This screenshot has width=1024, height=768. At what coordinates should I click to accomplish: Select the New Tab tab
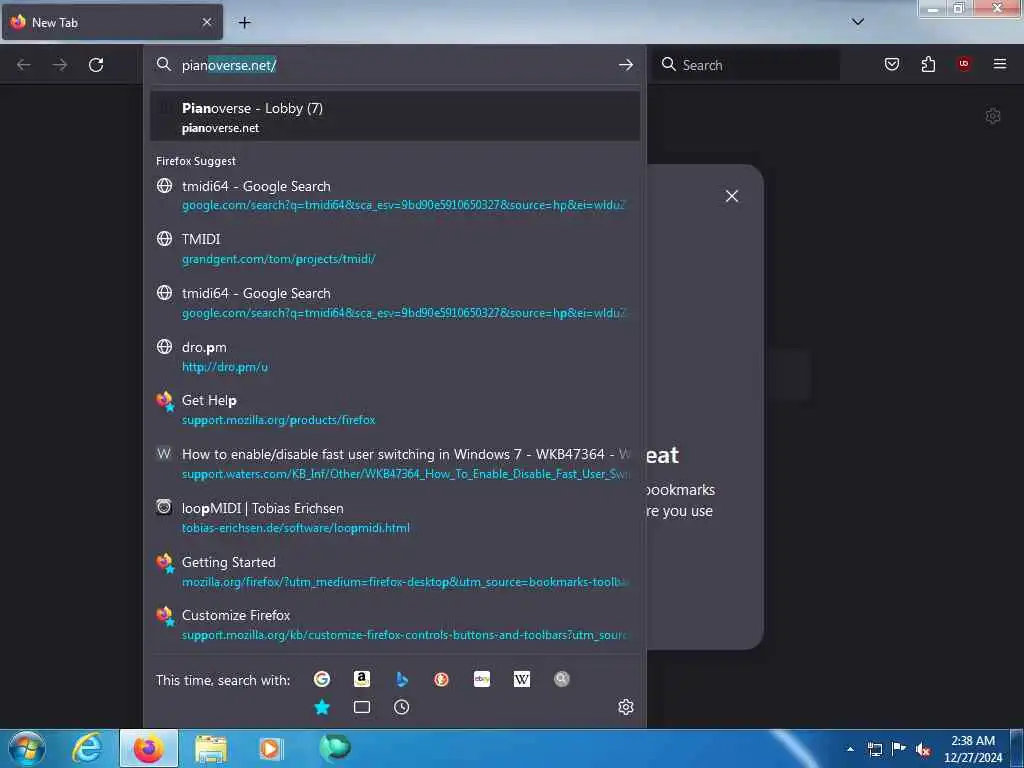point(112,22)
